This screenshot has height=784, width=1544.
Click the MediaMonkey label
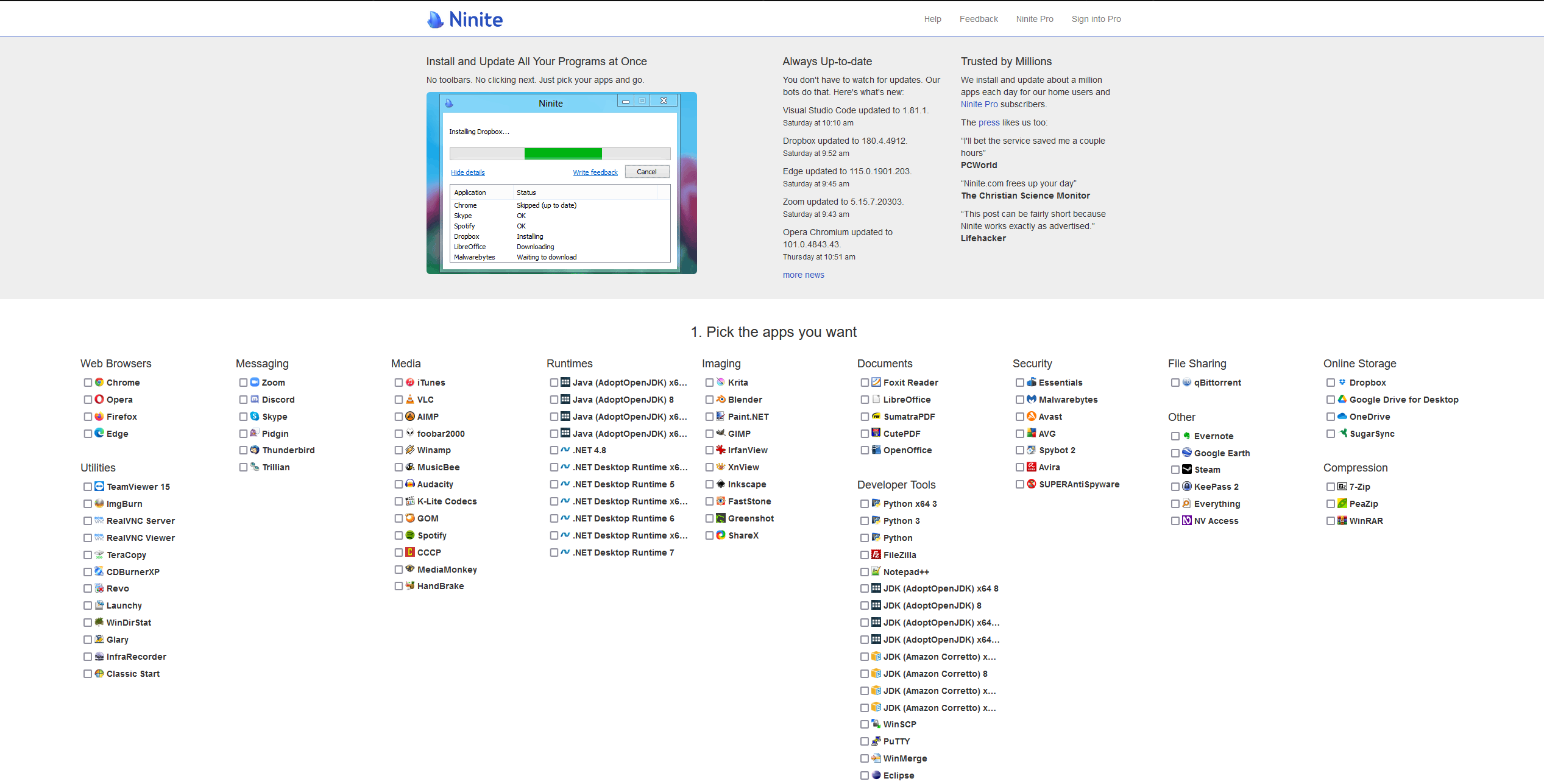(447, 570)
